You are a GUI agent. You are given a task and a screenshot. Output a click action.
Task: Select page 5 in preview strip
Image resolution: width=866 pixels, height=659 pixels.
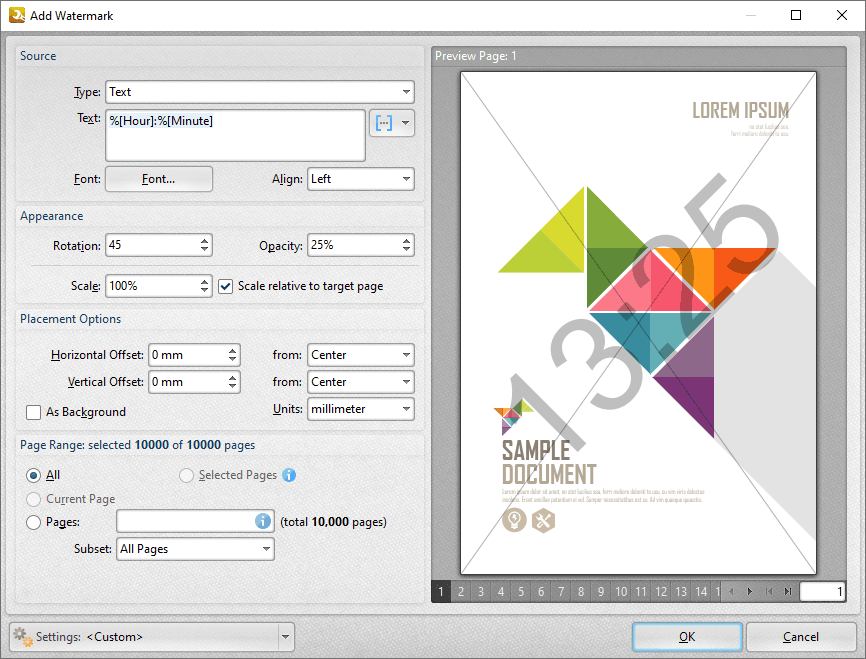(521, 592)
